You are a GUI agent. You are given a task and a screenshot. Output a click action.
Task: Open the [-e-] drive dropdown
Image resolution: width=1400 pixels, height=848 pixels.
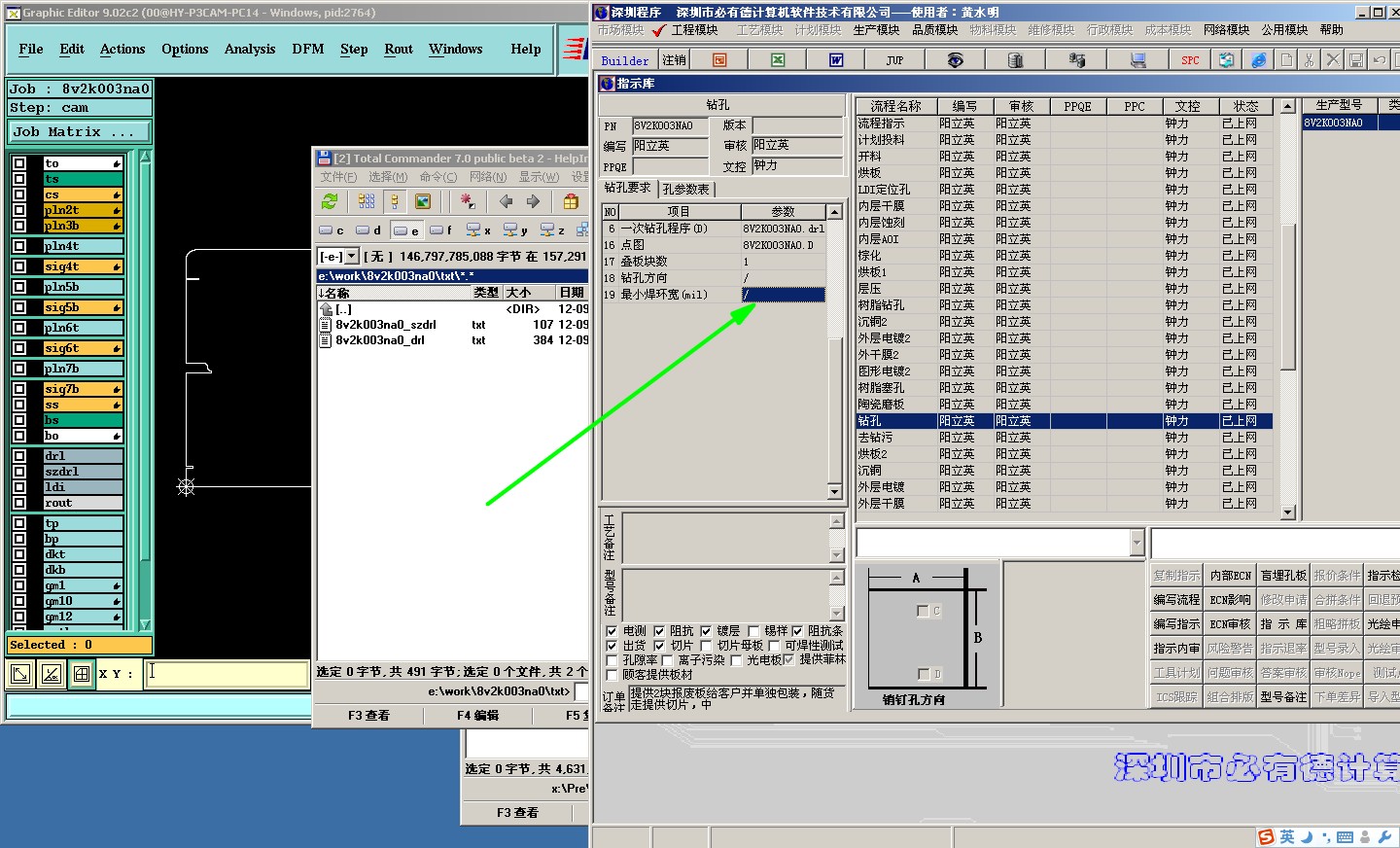[352, 257]
